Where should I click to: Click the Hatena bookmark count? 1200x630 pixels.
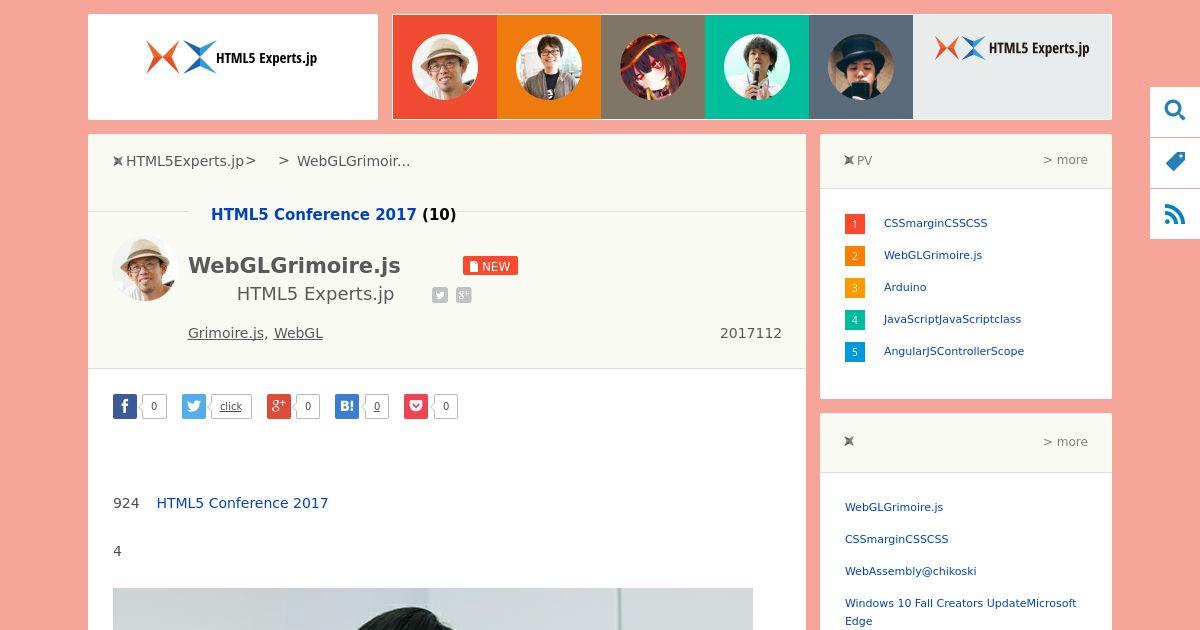[x=376, y=406]
